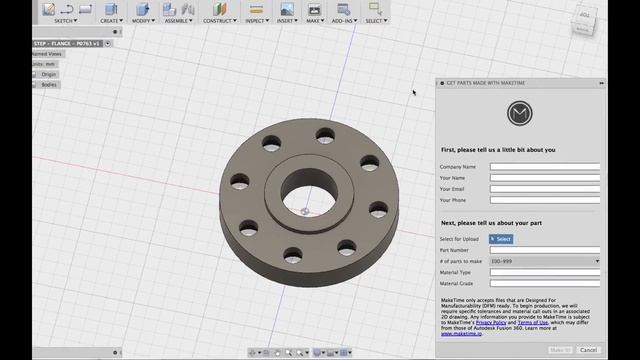This screenshot has height=360, width=640.
Task: Open the SKETCH dropdown menu
Action: 66,20
